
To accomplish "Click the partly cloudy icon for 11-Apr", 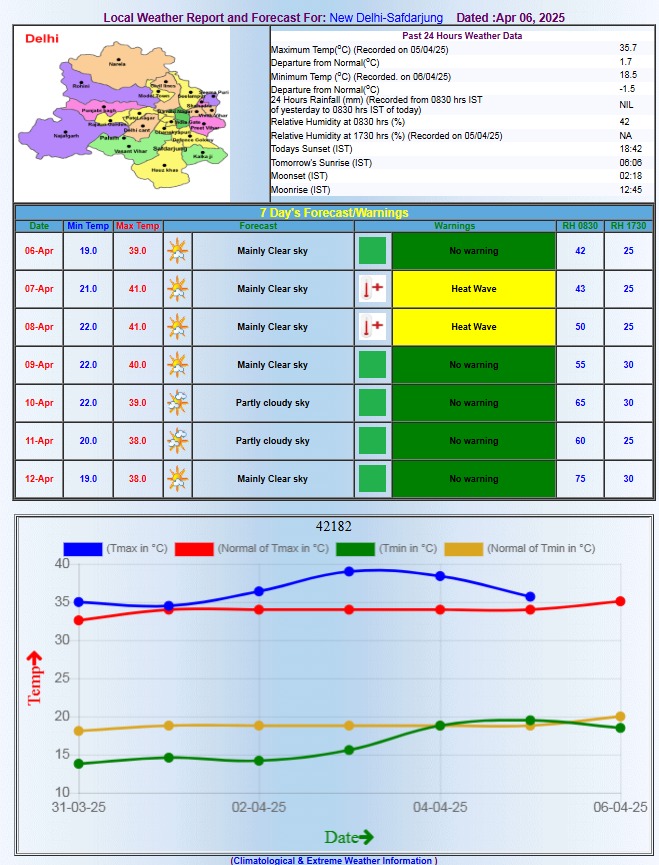I will (x=178, y=441).
